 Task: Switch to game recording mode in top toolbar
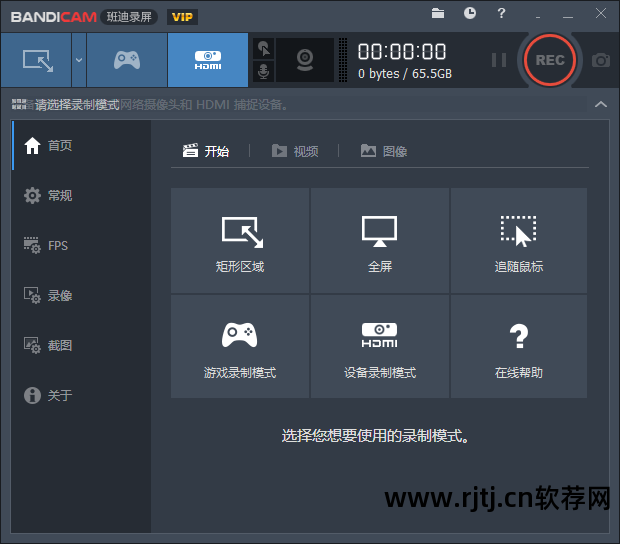[127, 60]
